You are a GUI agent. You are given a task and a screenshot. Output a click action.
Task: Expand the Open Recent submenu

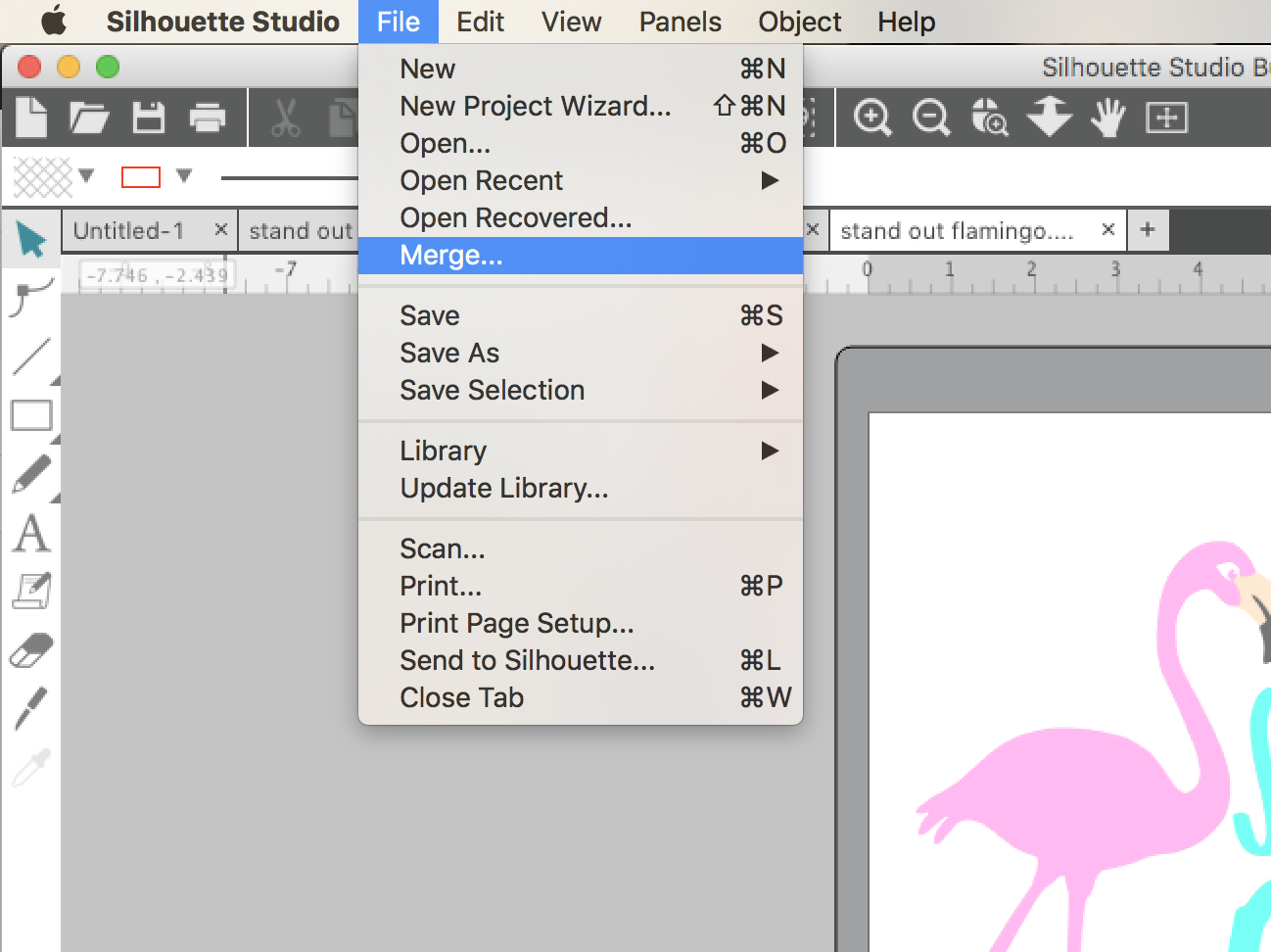pyautogui.click(x=770, y=180)
